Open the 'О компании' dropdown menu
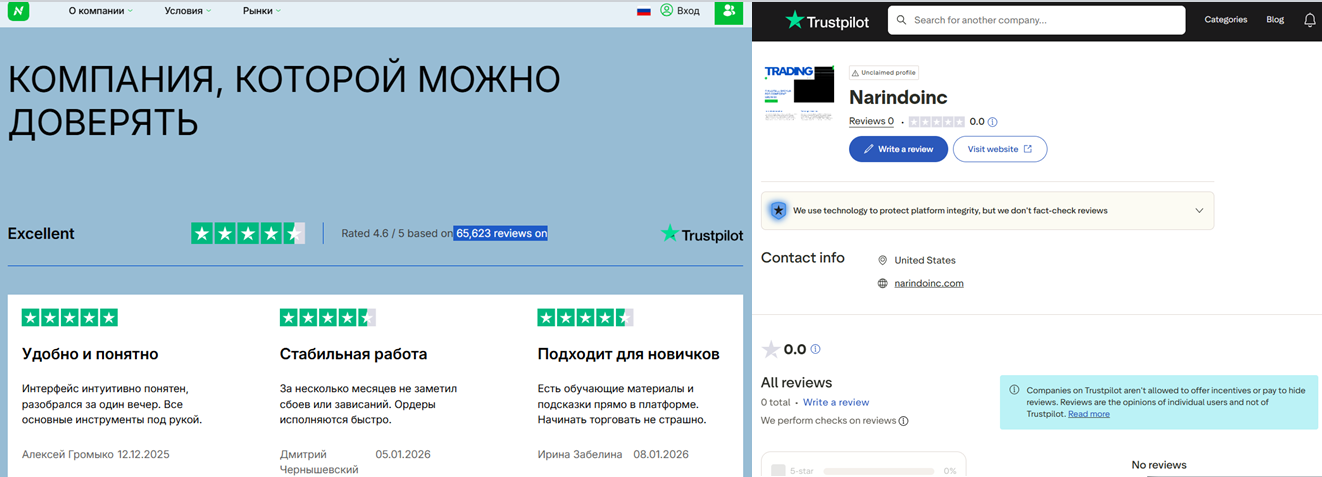The image size is (1322, 477). pyautogui.click(x=101, y=11)
